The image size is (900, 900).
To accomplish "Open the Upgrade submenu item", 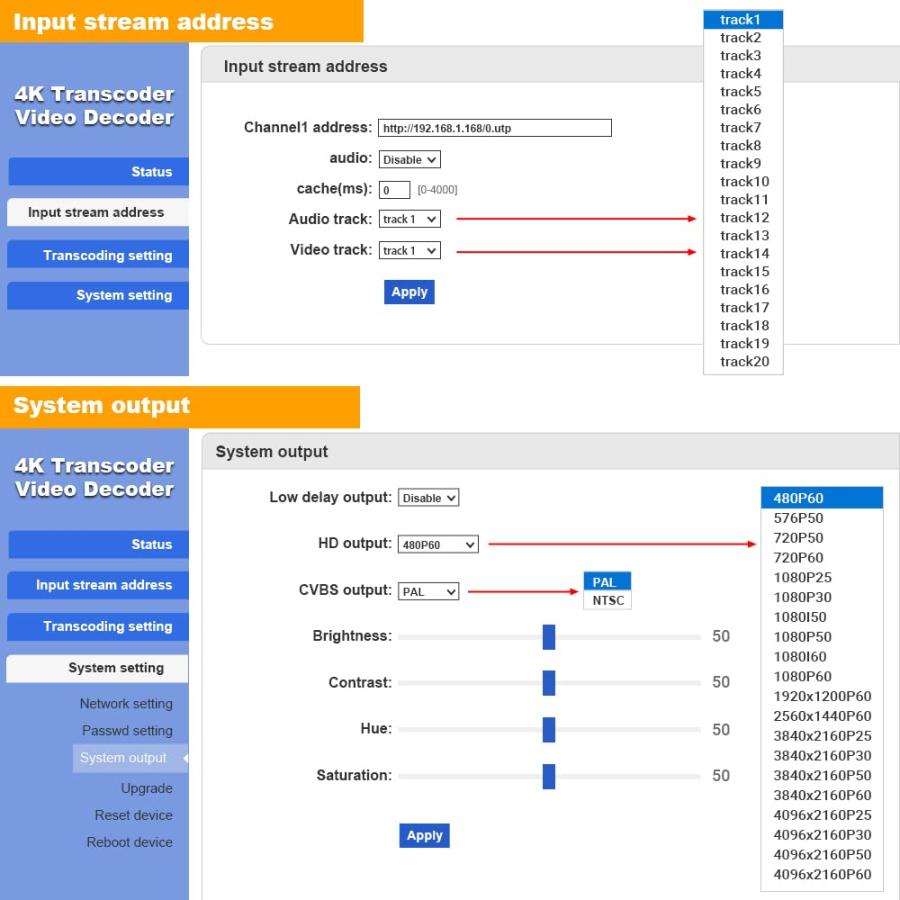I will click(x=146, y=788).
